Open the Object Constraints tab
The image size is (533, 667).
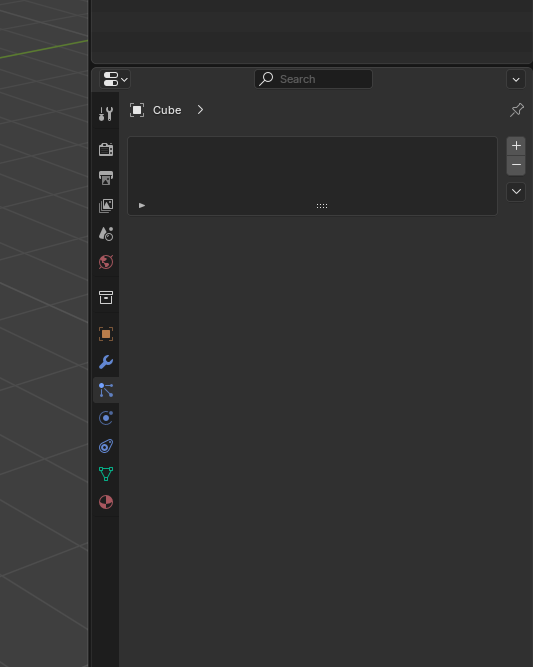click(x=106, y=446)
